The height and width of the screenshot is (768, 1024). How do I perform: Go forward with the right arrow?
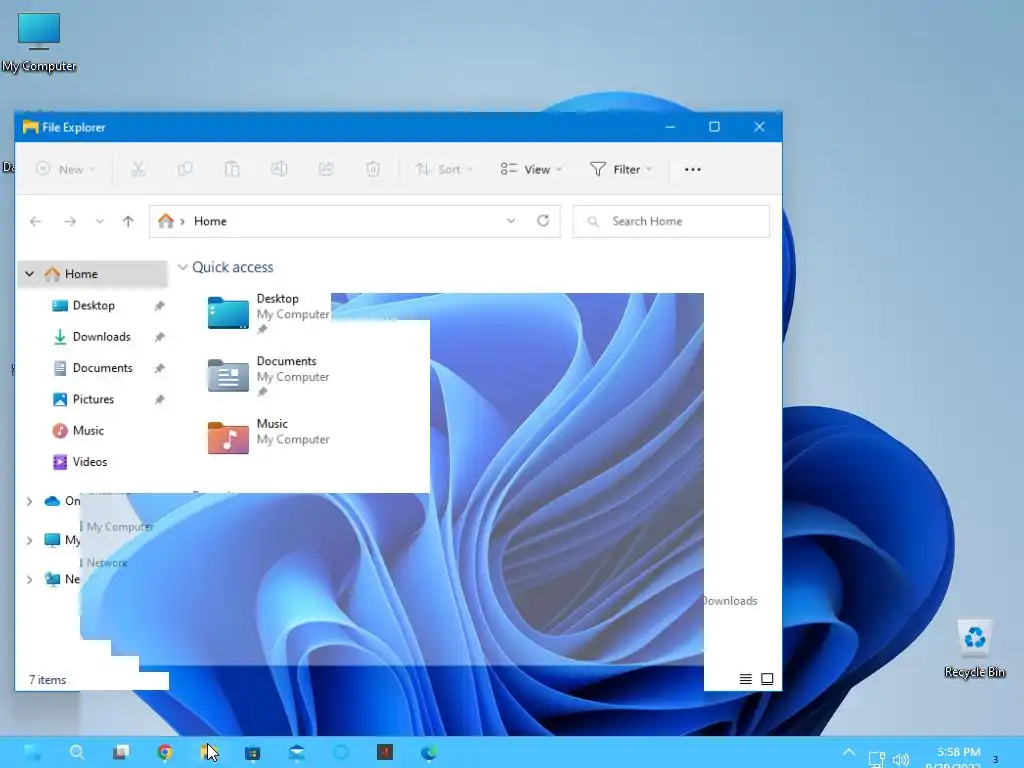(70, 221)
